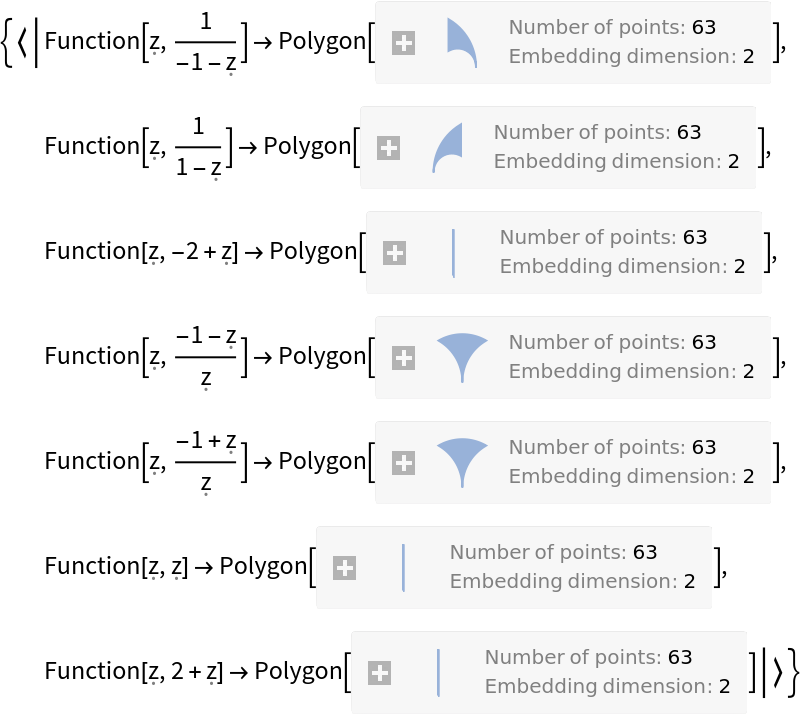
Task: Click the line thumbnail in the bottom card
Action: [438, 673]
